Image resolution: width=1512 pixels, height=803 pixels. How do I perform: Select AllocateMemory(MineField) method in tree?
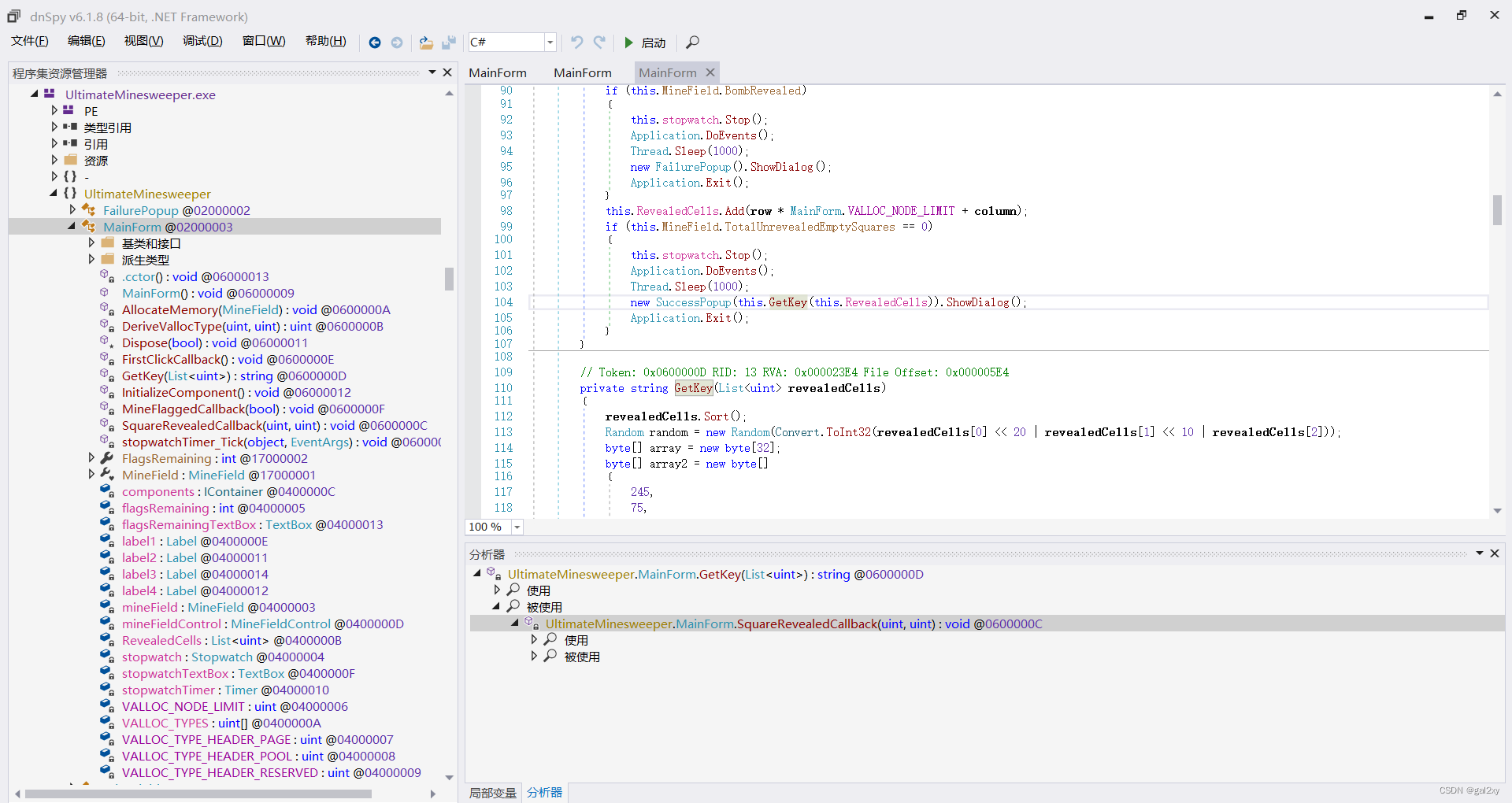[x=256, y=309]
